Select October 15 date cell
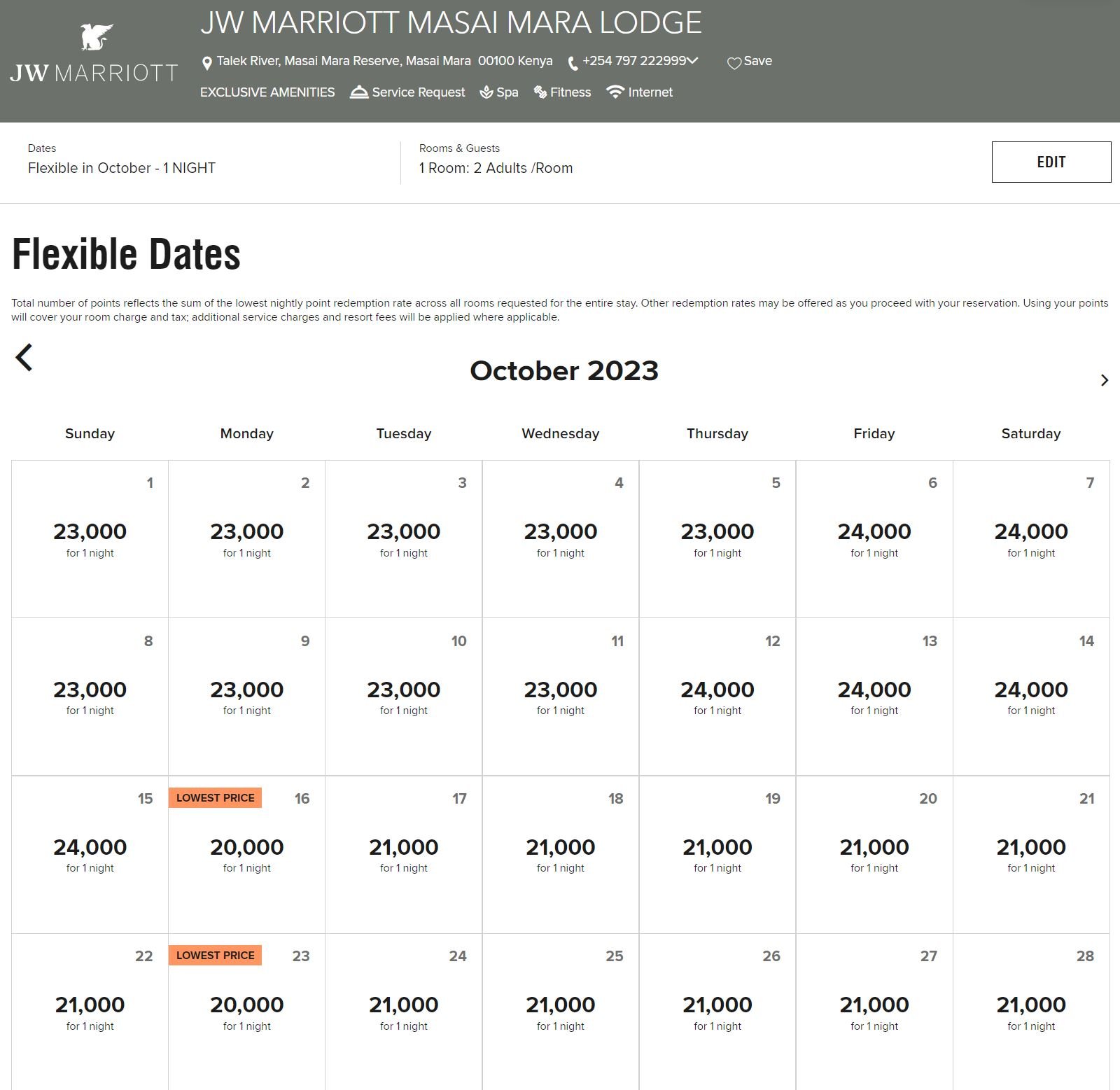Viewport: 1120px width, 1090px height. (90, 854)
